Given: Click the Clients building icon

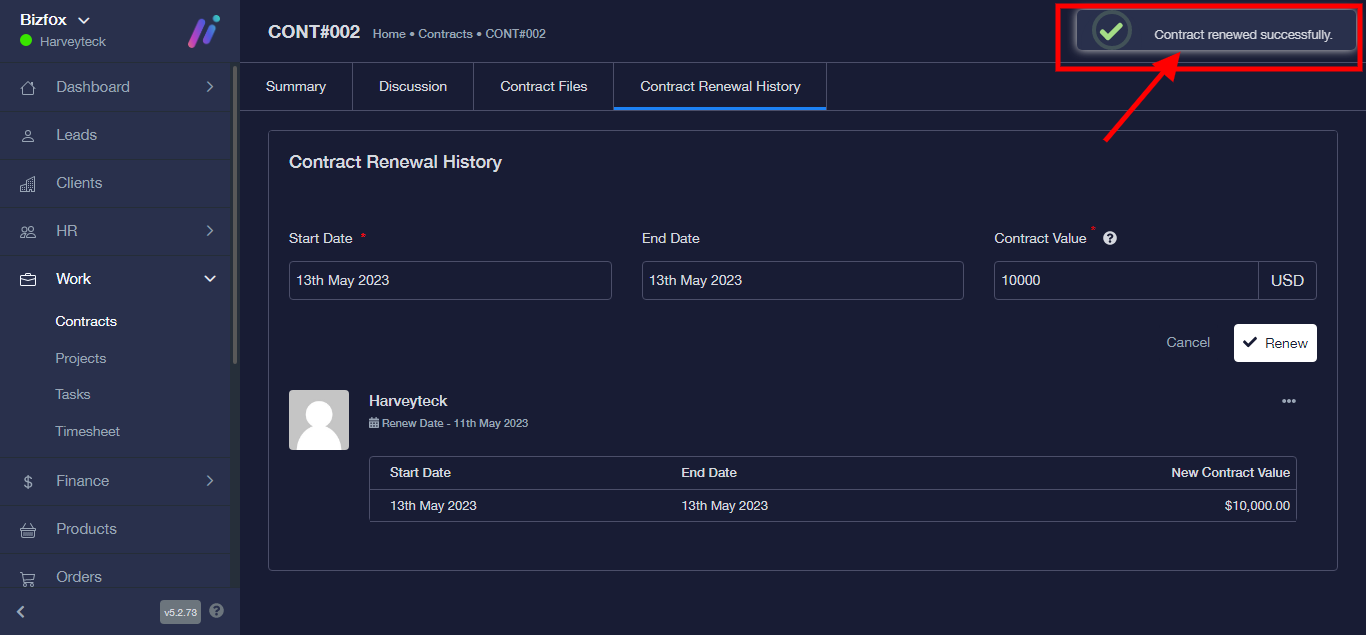Looking at the screenshot, I should tap(28, 184).
